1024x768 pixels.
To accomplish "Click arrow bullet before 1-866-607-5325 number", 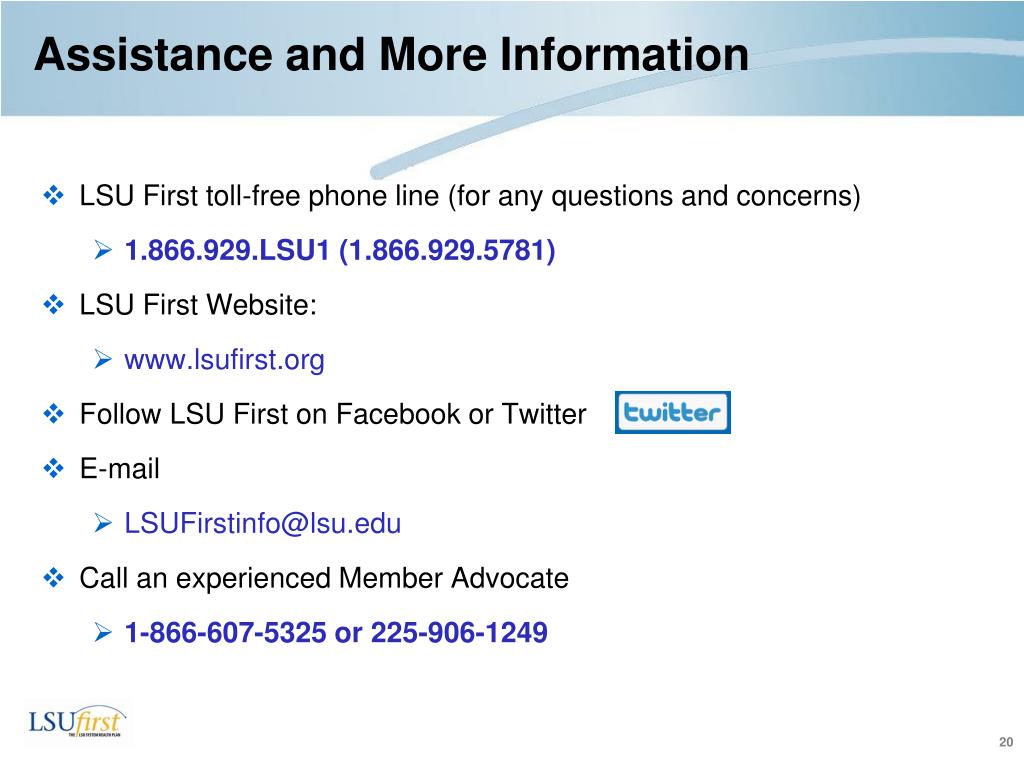I will 103,632.
